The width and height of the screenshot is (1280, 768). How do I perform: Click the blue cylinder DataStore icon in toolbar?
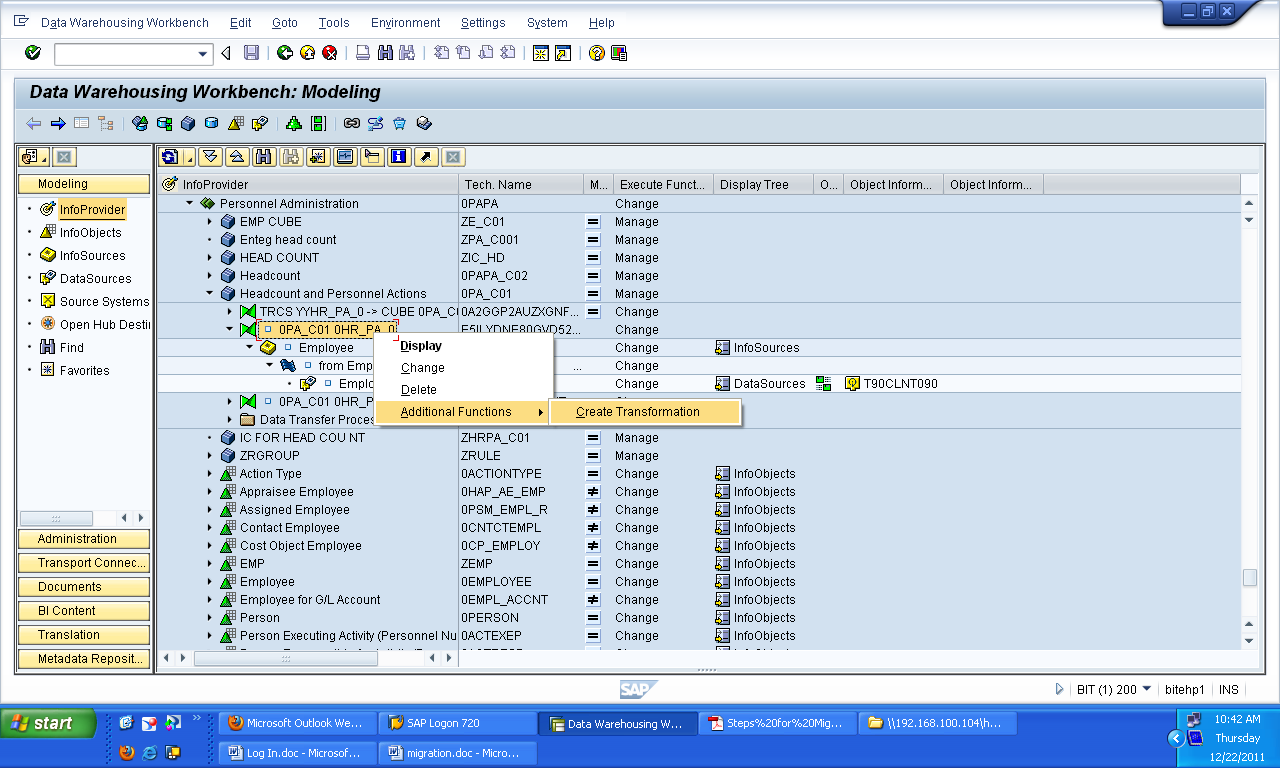(x=211, y=124)
